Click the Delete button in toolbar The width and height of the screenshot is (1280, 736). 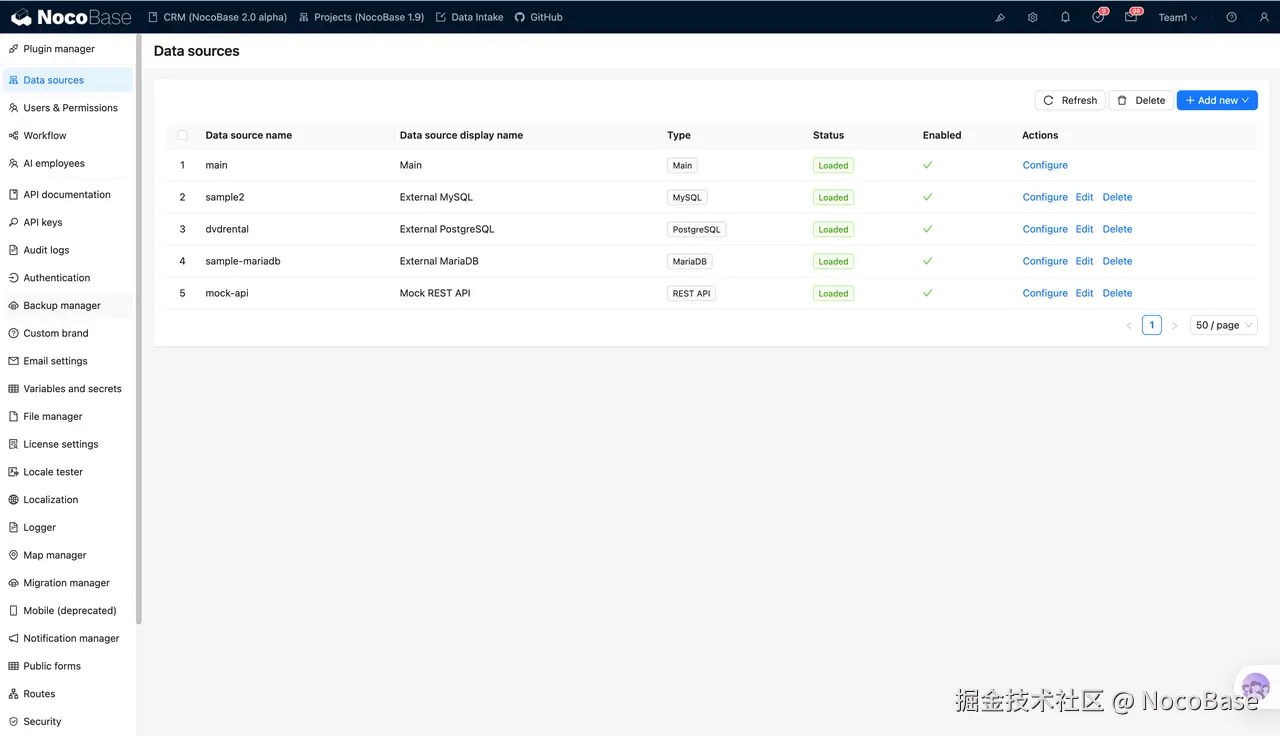point(1141,100)
